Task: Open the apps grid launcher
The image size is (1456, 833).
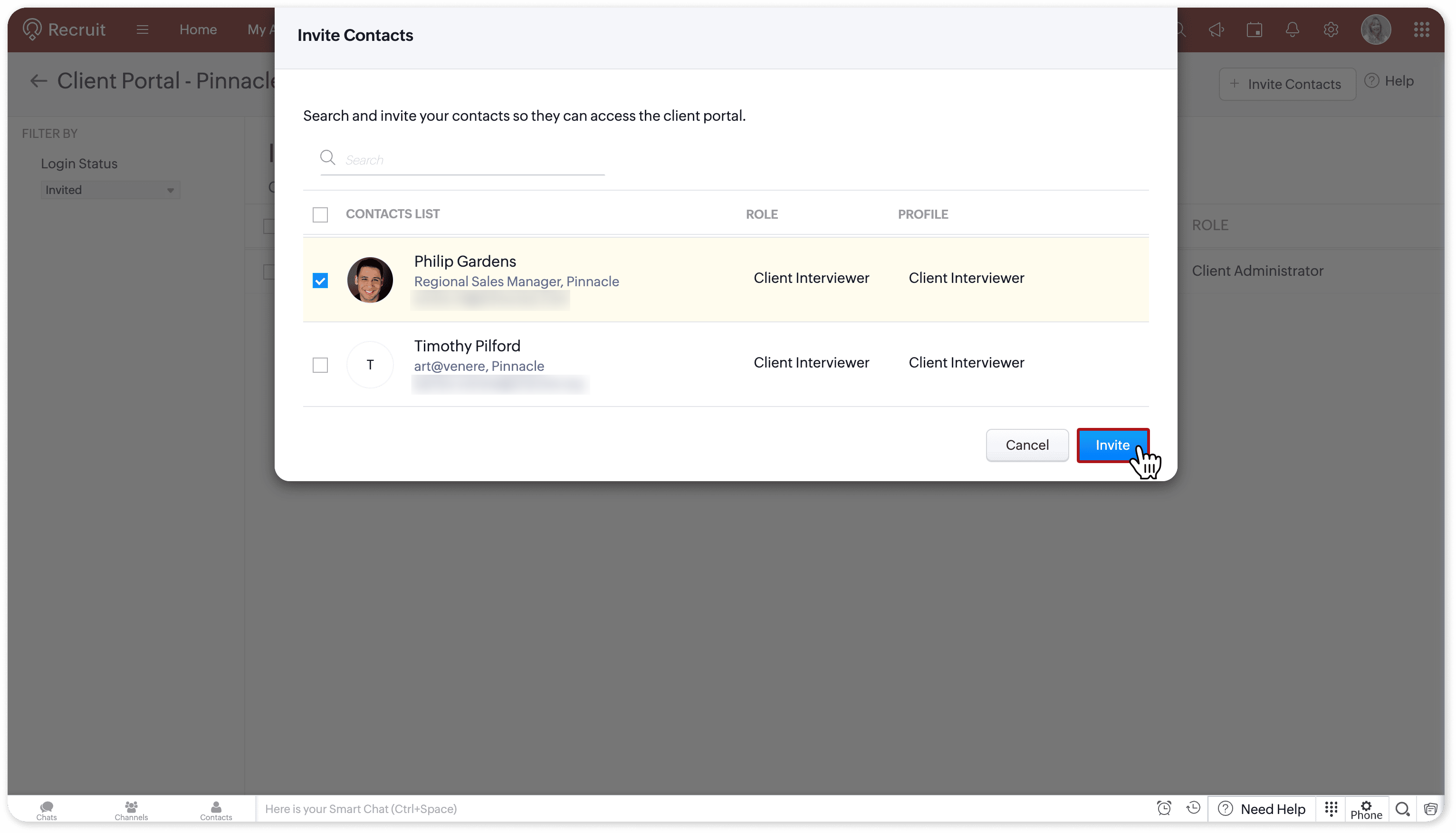Action: [x=1421, y=30]
